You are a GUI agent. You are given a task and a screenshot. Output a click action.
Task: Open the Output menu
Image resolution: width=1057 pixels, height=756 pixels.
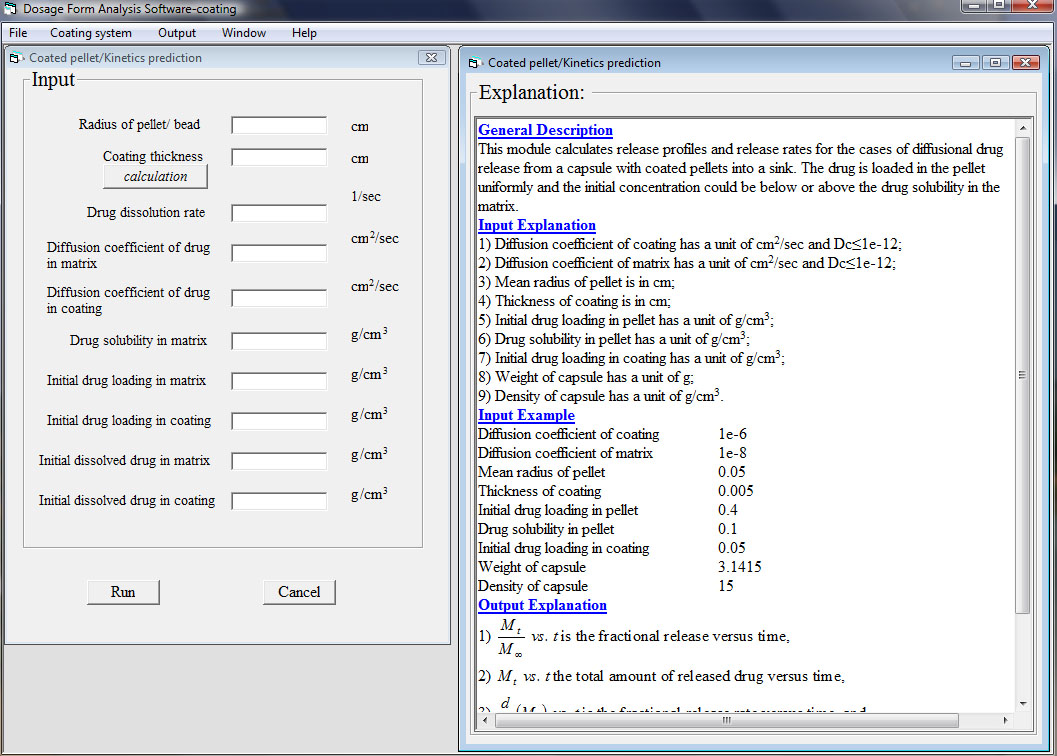pyautogui.click(x=177, y=33)
